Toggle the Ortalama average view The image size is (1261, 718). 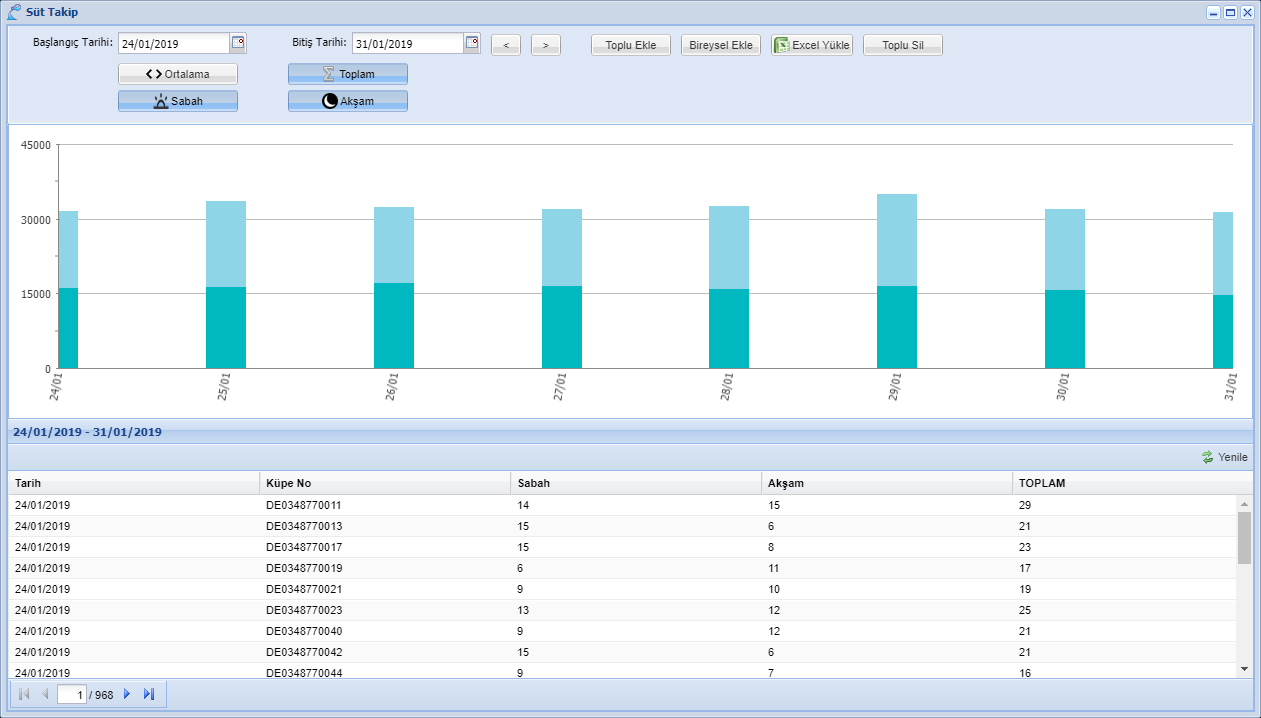pyautogui.click(x=178, y=74)
